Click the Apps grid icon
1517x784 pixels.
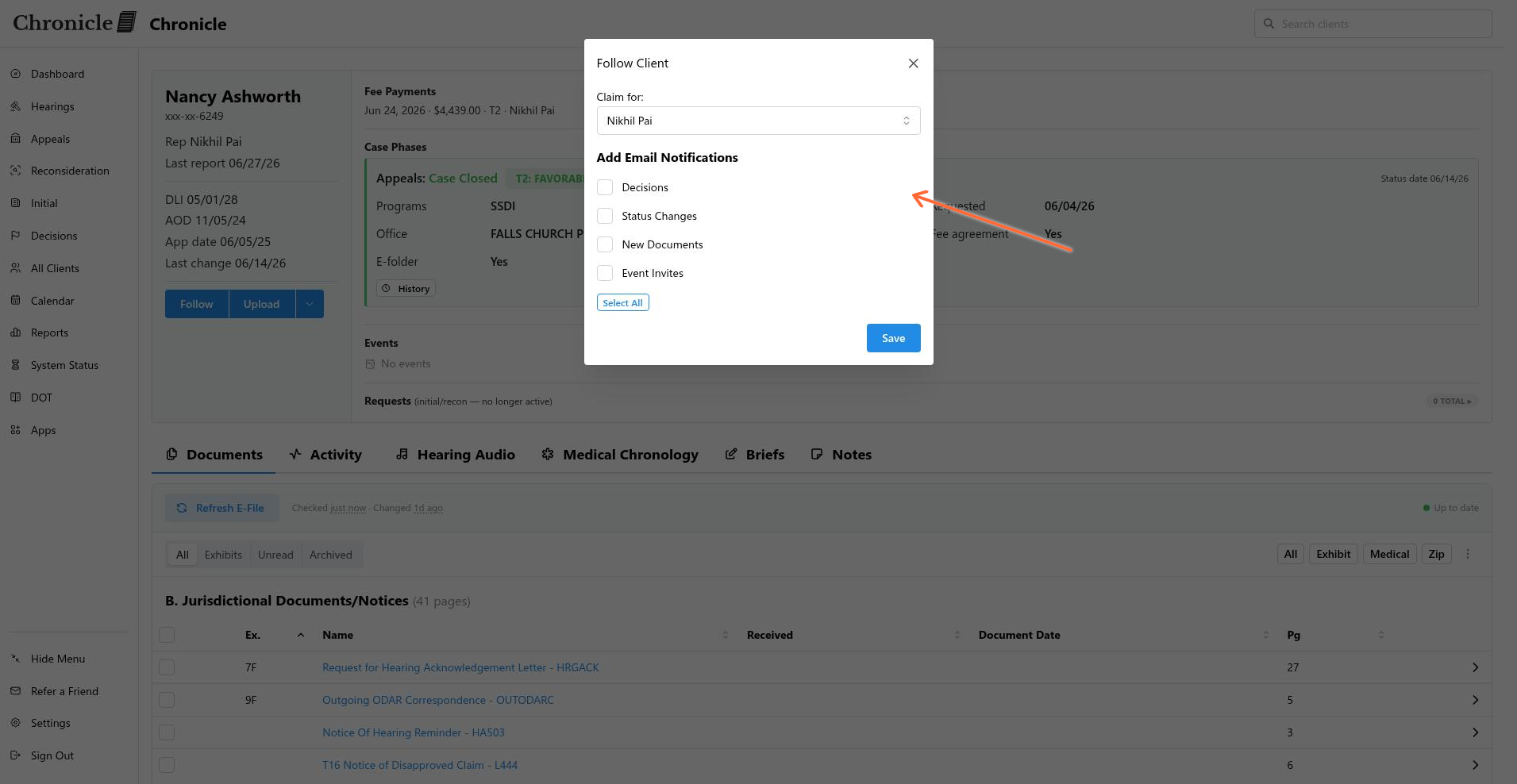click(16, 430)
